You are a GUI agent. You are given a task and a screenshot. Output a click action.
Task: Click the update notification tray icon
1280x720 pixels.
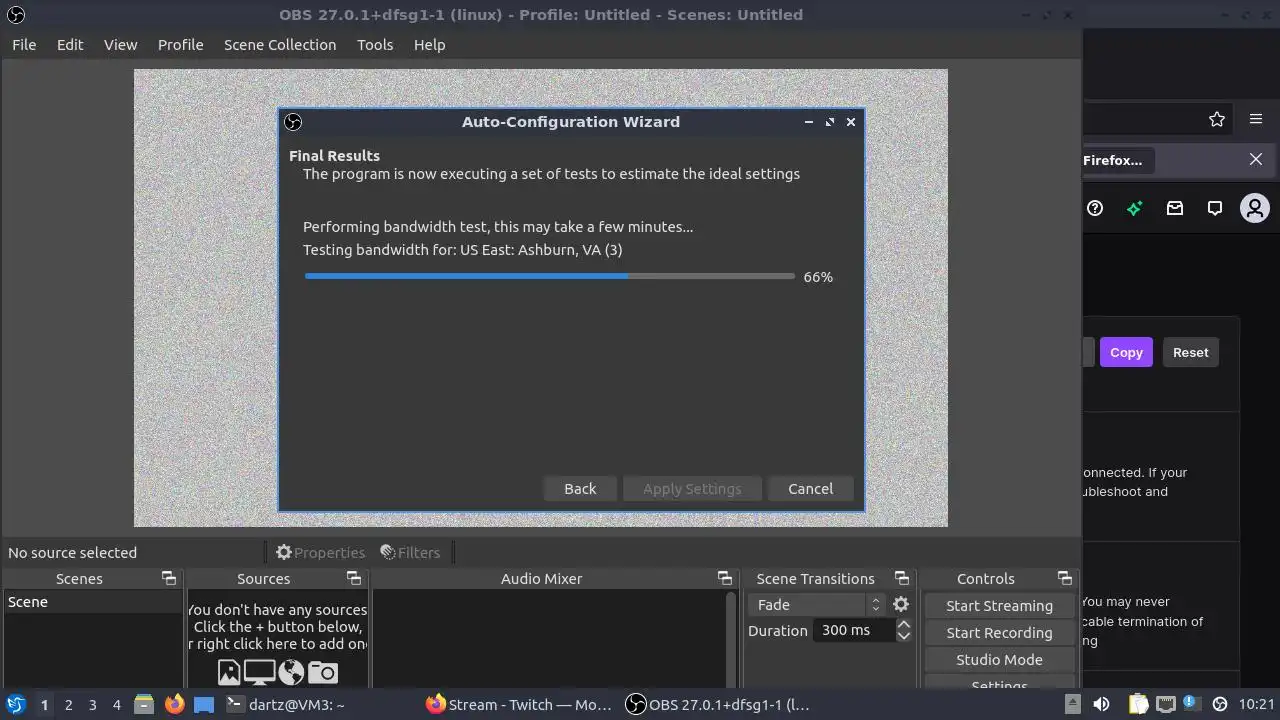point(1192,704)
